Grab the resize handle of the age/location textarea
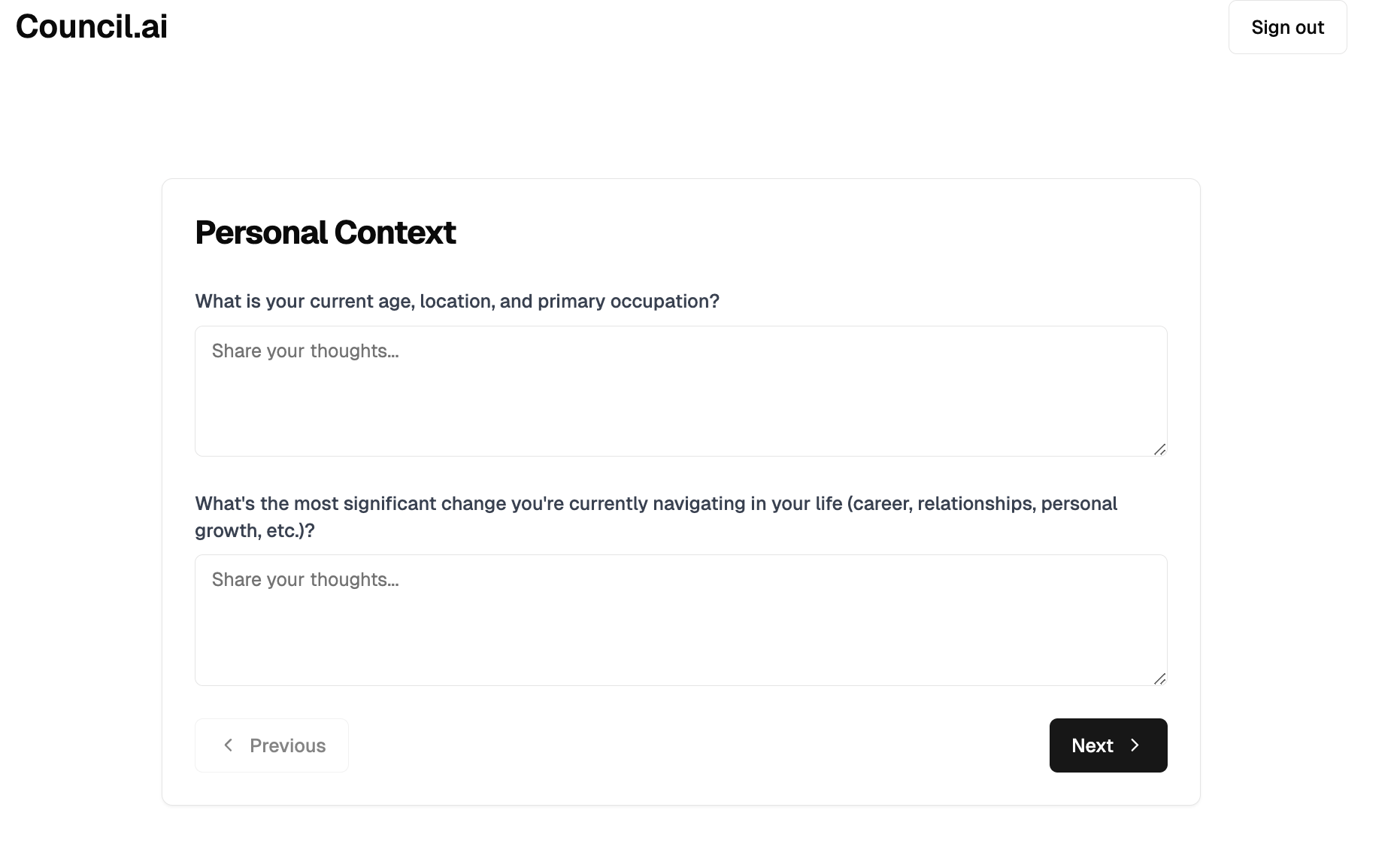 click(1159, 449)
